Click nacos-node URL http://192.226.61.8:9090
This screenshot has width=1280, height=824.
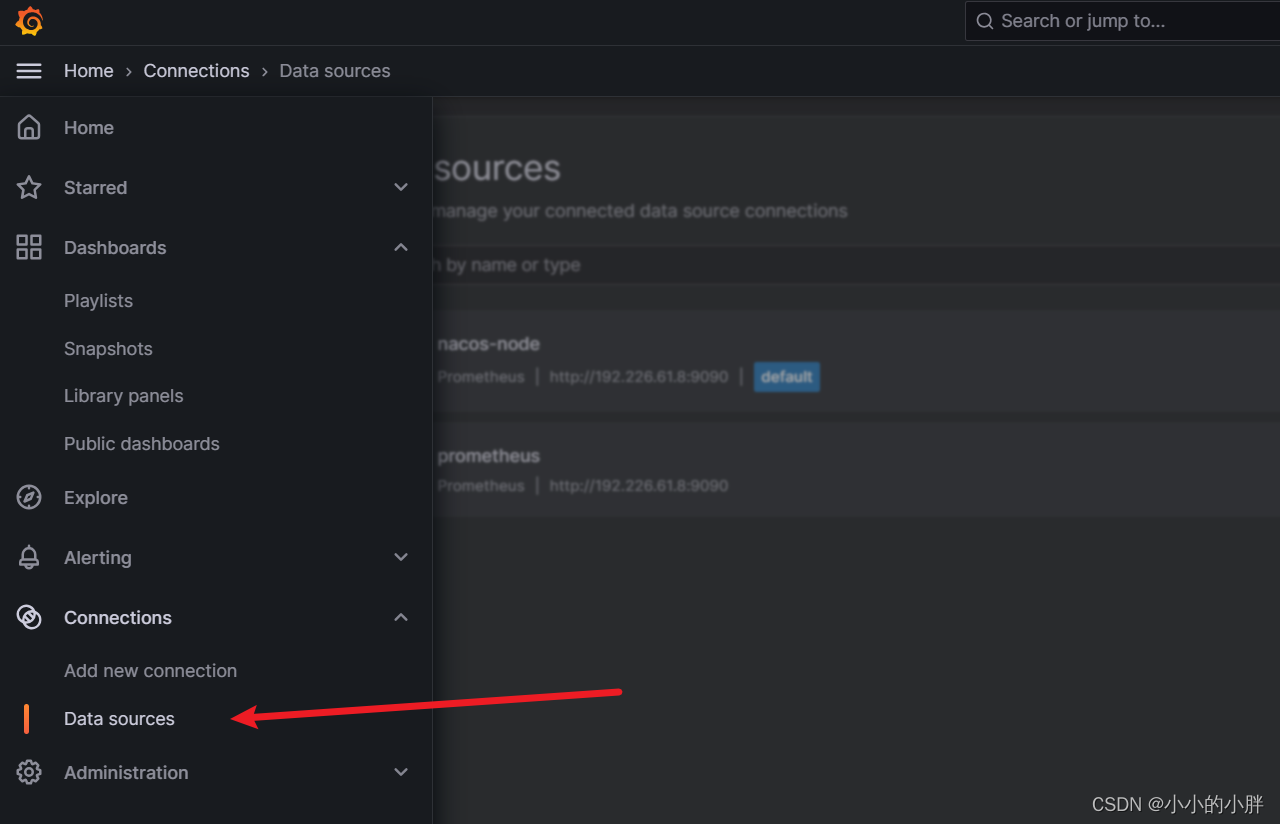tap(639, 377)
